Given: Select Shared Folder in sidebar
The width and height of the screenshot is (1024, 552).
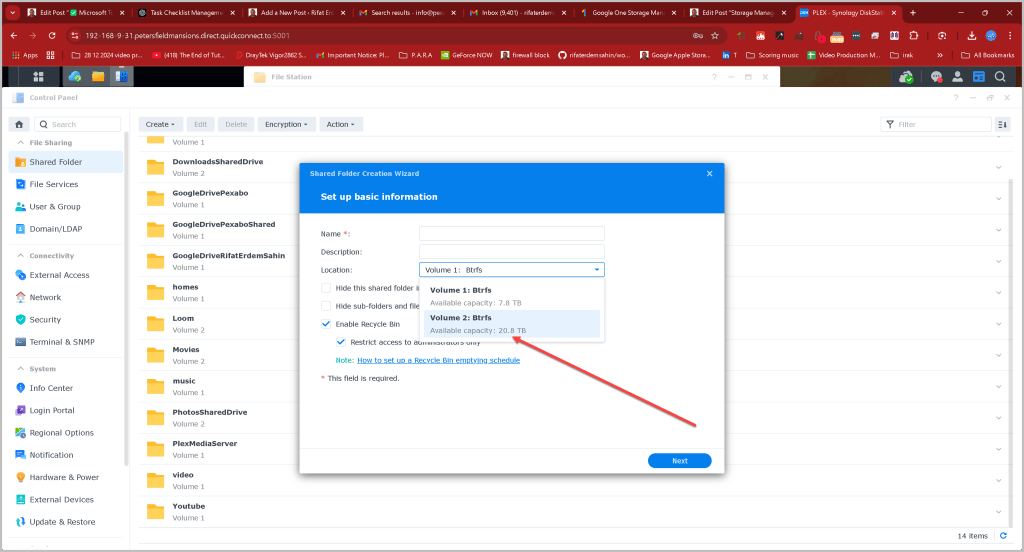Looking at the screenshot, I should [x=66, y=162].
